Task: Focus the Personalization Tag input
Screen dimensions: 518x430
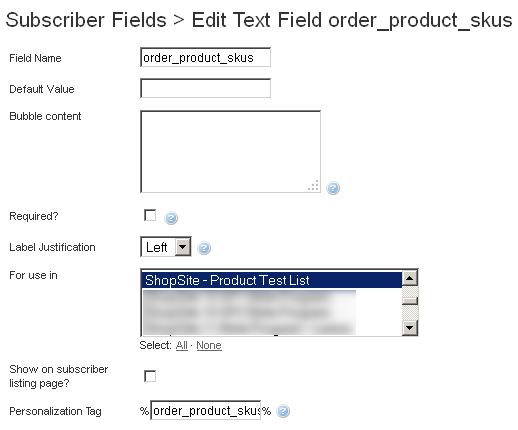Action: [206, 410]
